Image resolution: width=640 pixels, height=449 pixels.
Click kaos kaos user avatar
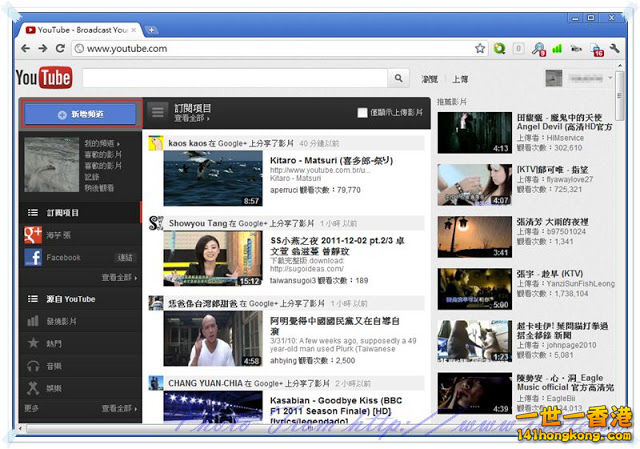pos(156,143)
